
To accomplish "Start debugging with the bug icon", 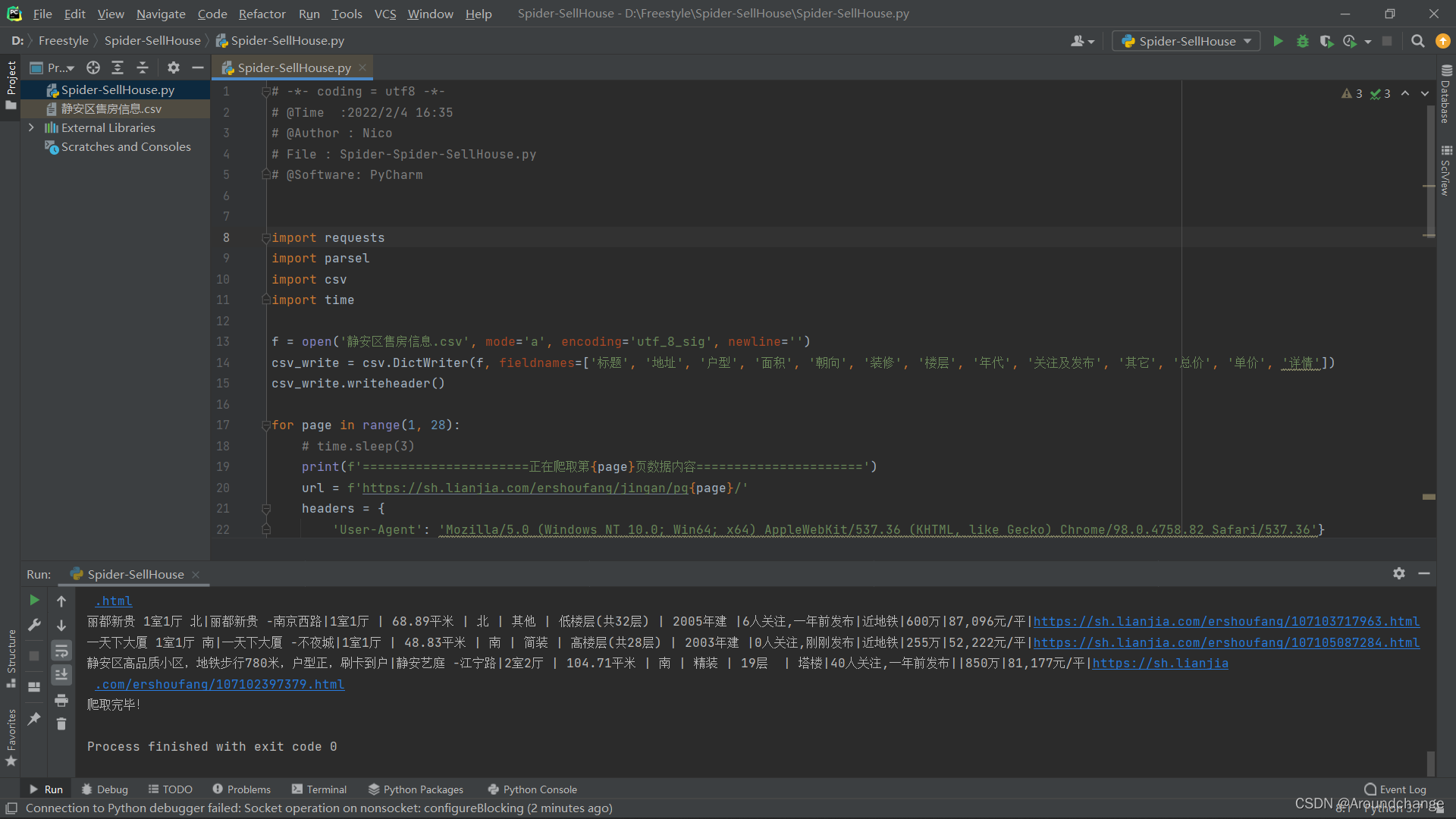I will coord(1302,41).
